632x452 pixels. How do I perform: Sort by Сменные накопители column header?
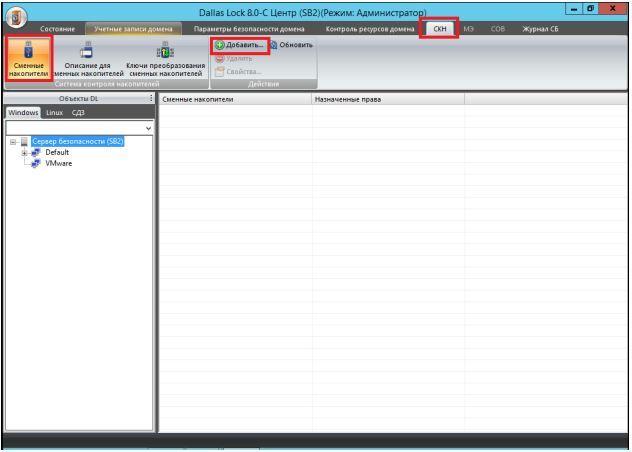pos(235,99)
